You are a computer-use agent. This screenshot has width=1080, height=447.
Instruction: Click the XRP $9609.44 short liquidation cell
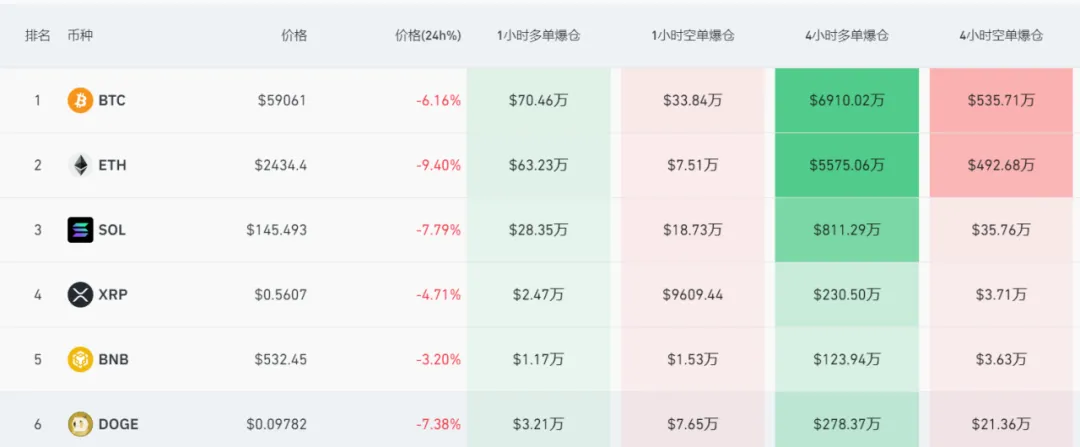point(693,295)
